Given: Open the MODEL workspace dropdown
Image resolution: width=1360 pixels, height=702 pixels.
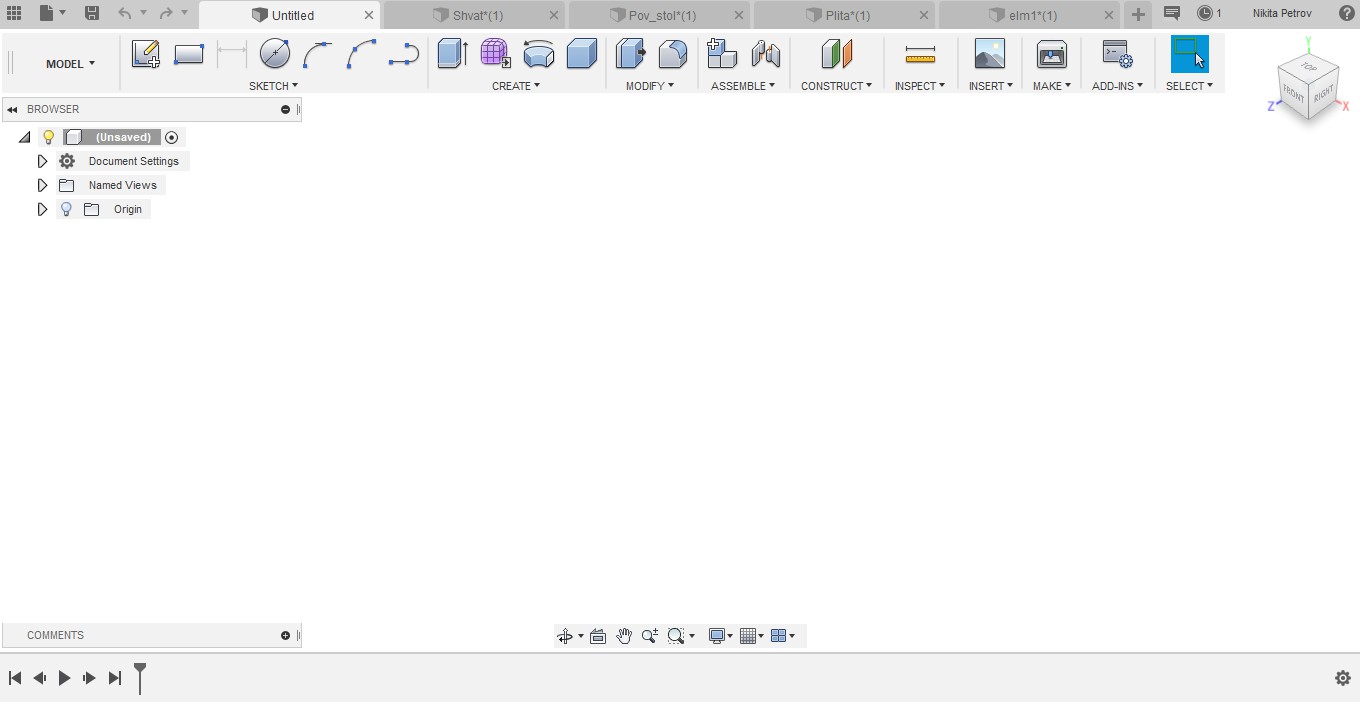Looking at the screenshot, I should 70,63.
